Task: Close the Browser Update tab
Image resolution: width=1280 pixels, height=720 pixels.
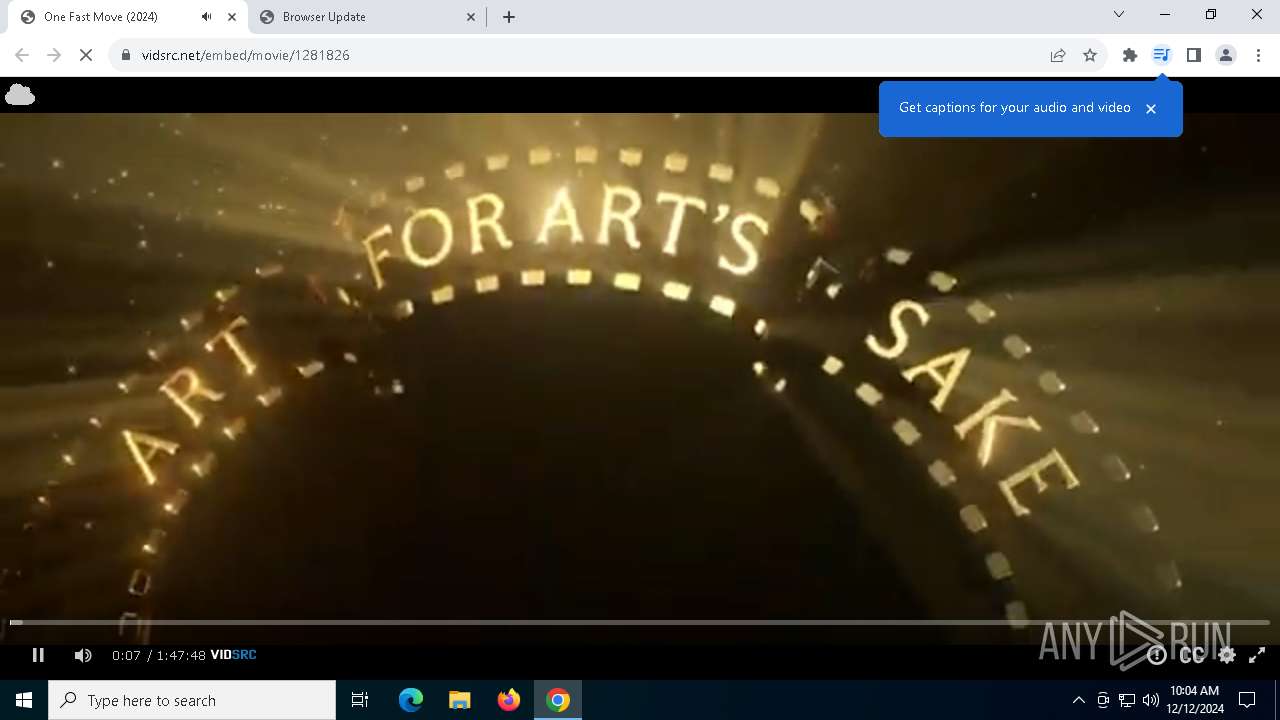Action: coord(472,17)
